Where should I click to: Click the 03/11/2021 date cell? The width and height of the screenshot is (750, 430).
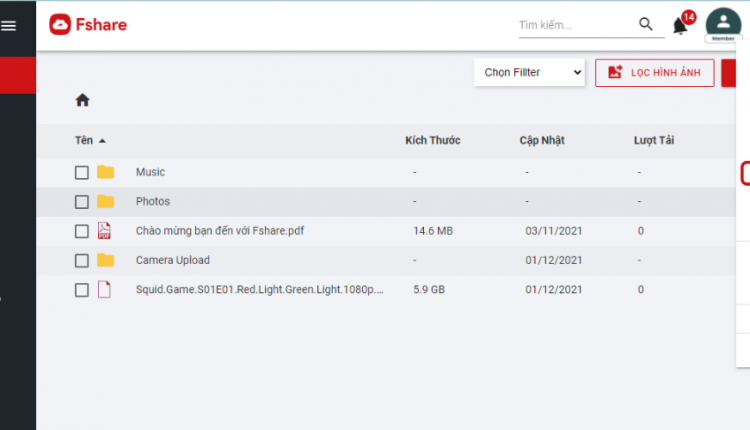point(553,231)
